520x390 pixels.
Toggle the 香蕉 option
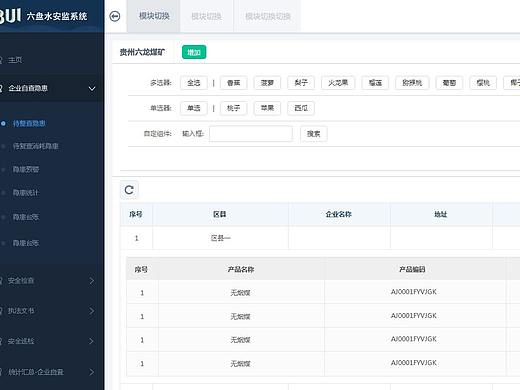pos(233,83)
